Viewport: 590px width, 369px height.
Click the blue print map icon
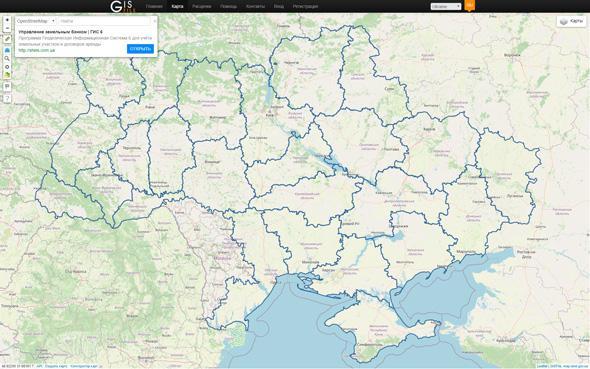[7, 50]
